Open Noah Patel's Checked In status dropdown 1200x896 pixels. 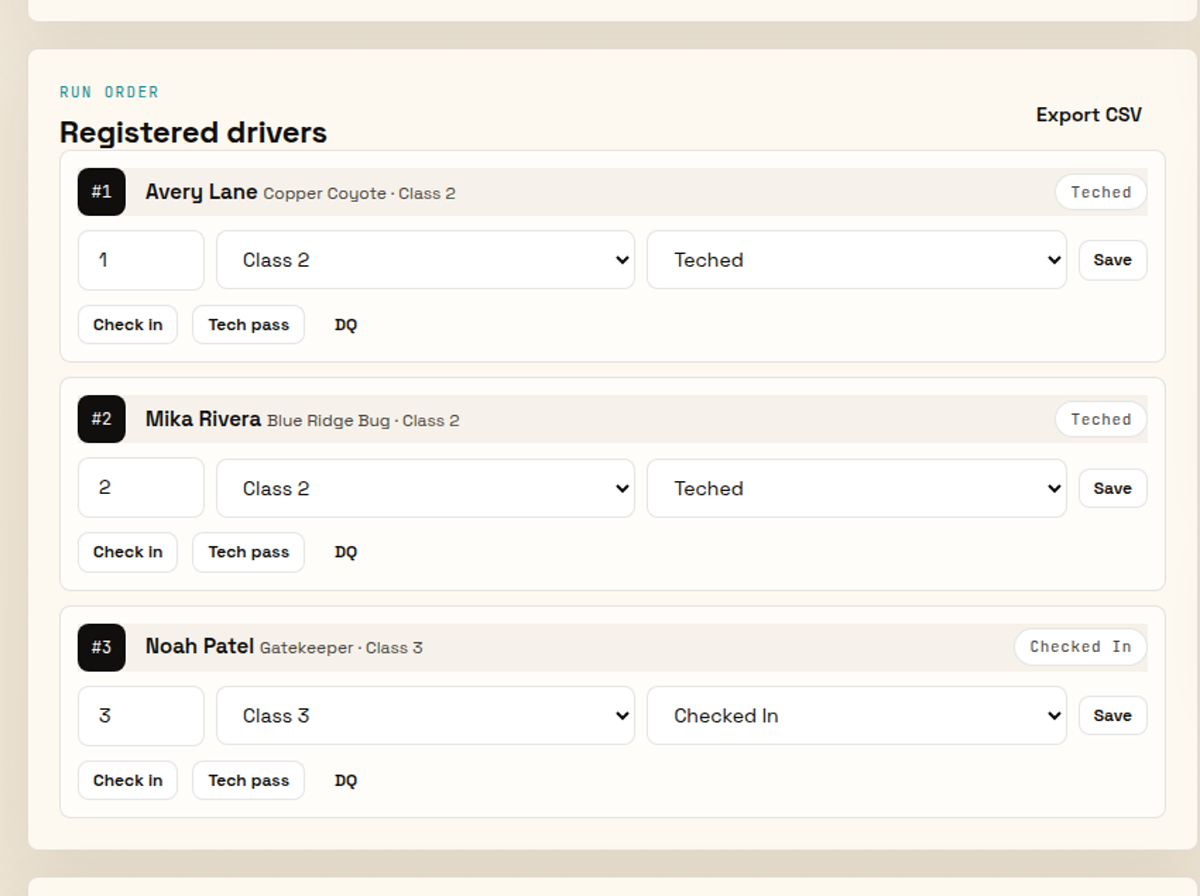857,716
